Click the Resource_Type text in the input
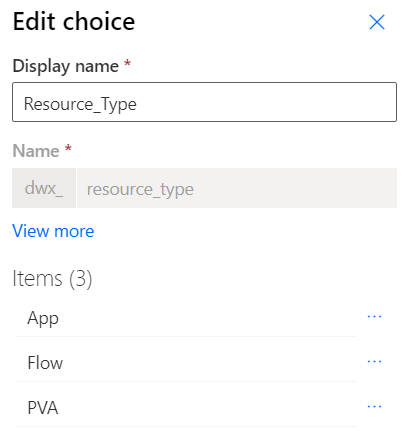Image resolution: width=412 pixels, height=431 pixels. 80,104
